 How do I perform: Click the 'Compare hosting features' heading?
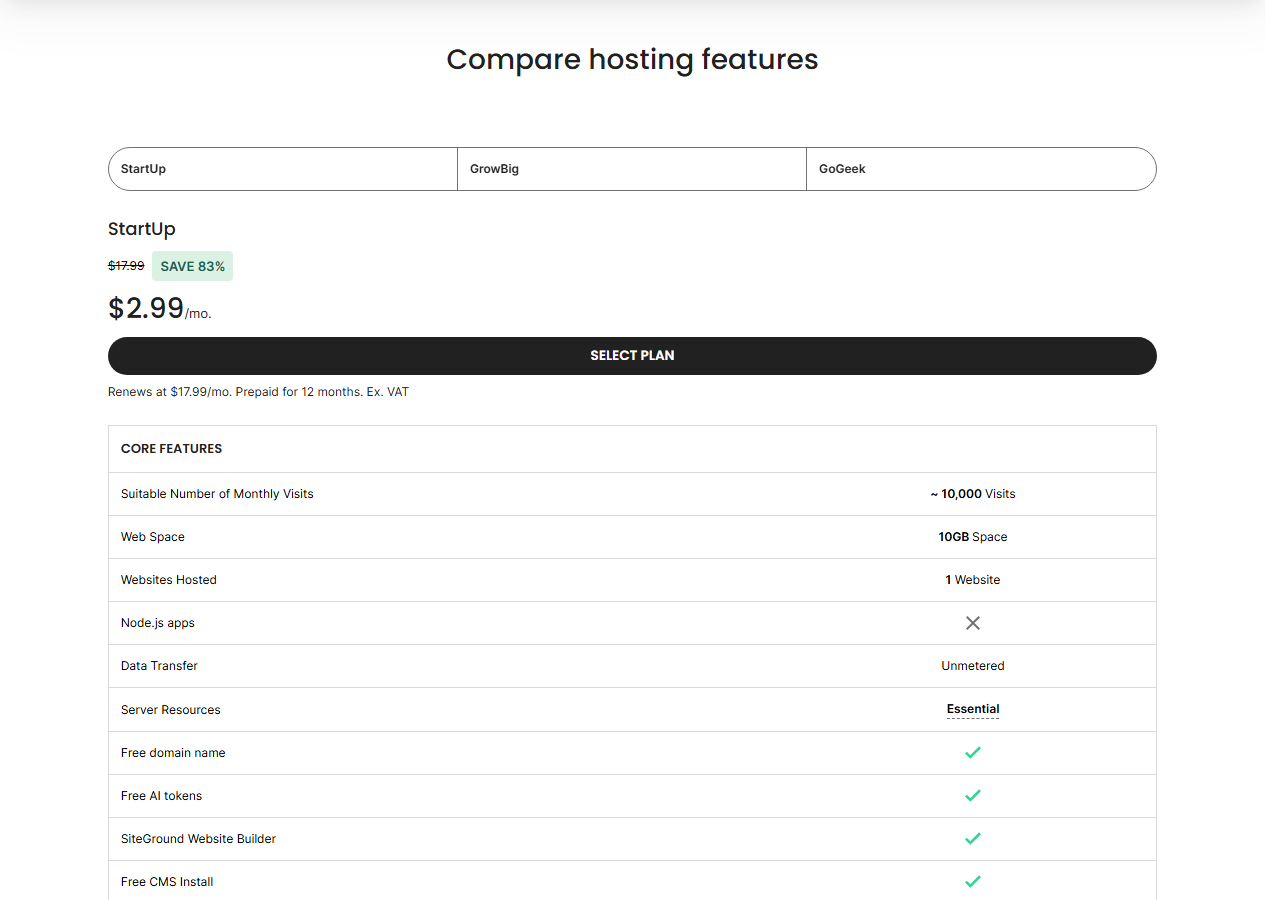point(632,60)
